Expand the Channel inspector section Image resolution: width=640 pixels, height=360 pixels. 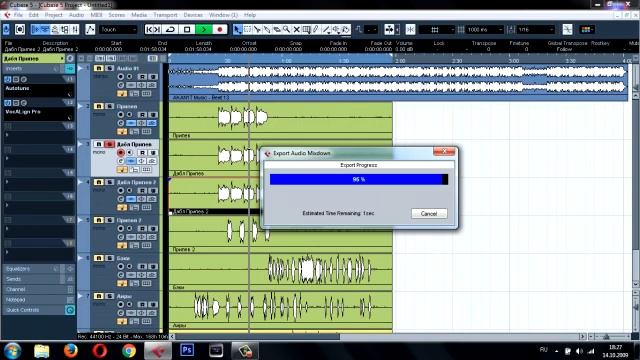coord(38,289)
